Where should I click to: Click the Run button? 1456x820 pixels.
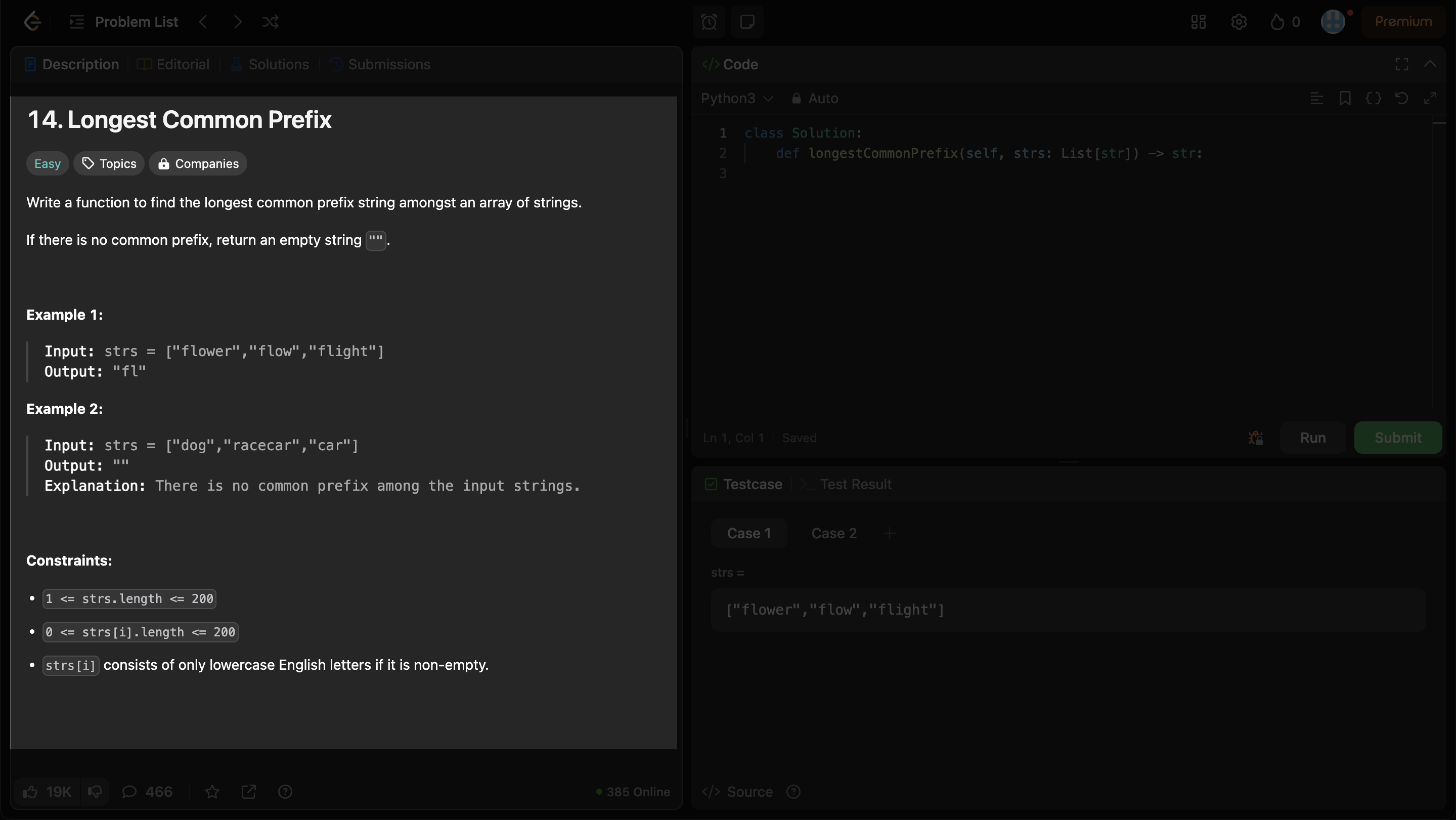tap(1312, 438)
